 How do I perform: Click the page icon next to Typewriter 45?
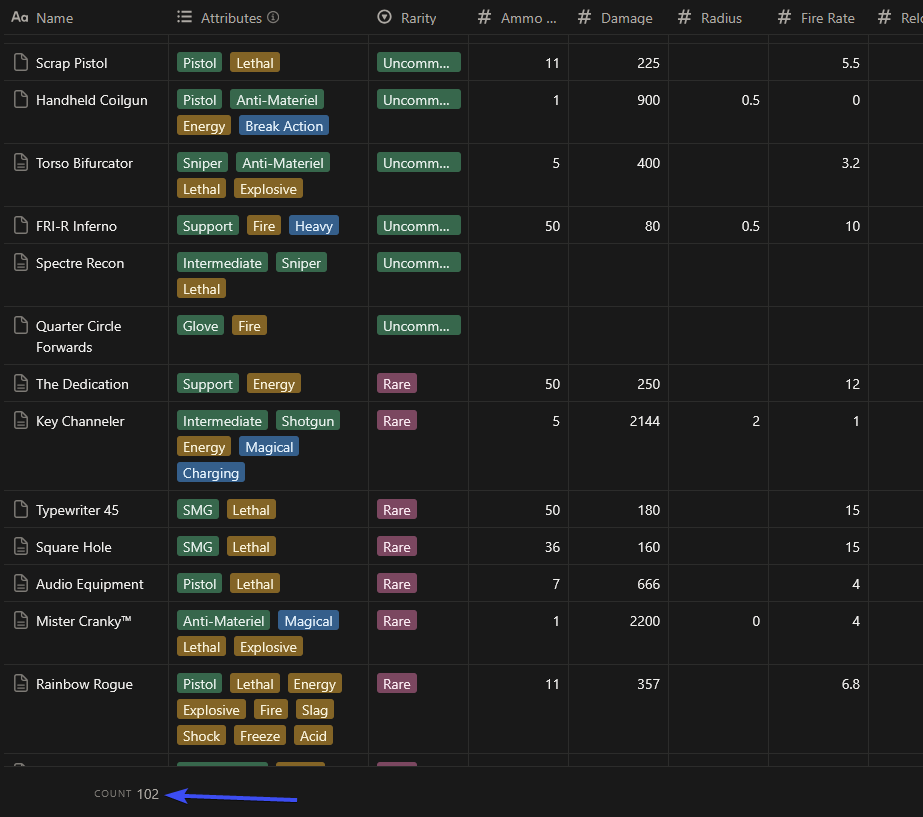21,510
